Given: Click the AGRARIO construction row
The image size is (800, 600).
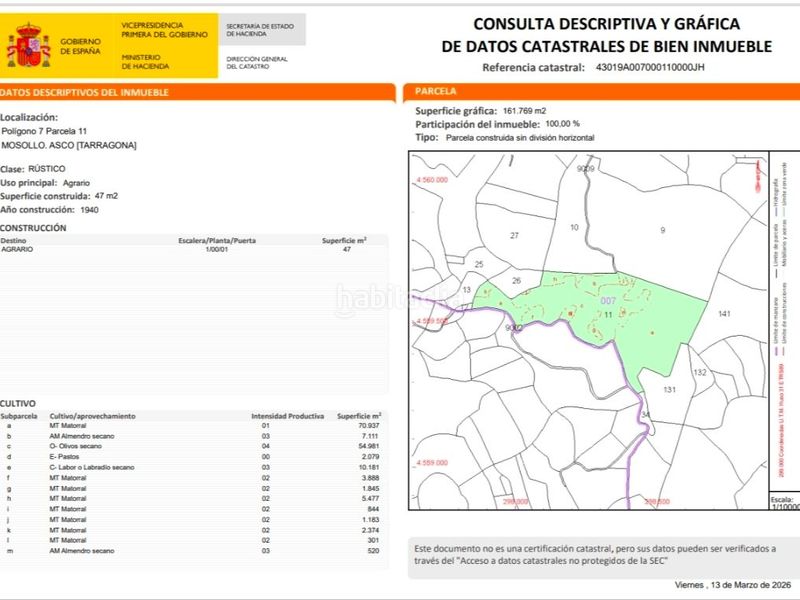Looking at the screenshot, I should (x=193, y=249).
